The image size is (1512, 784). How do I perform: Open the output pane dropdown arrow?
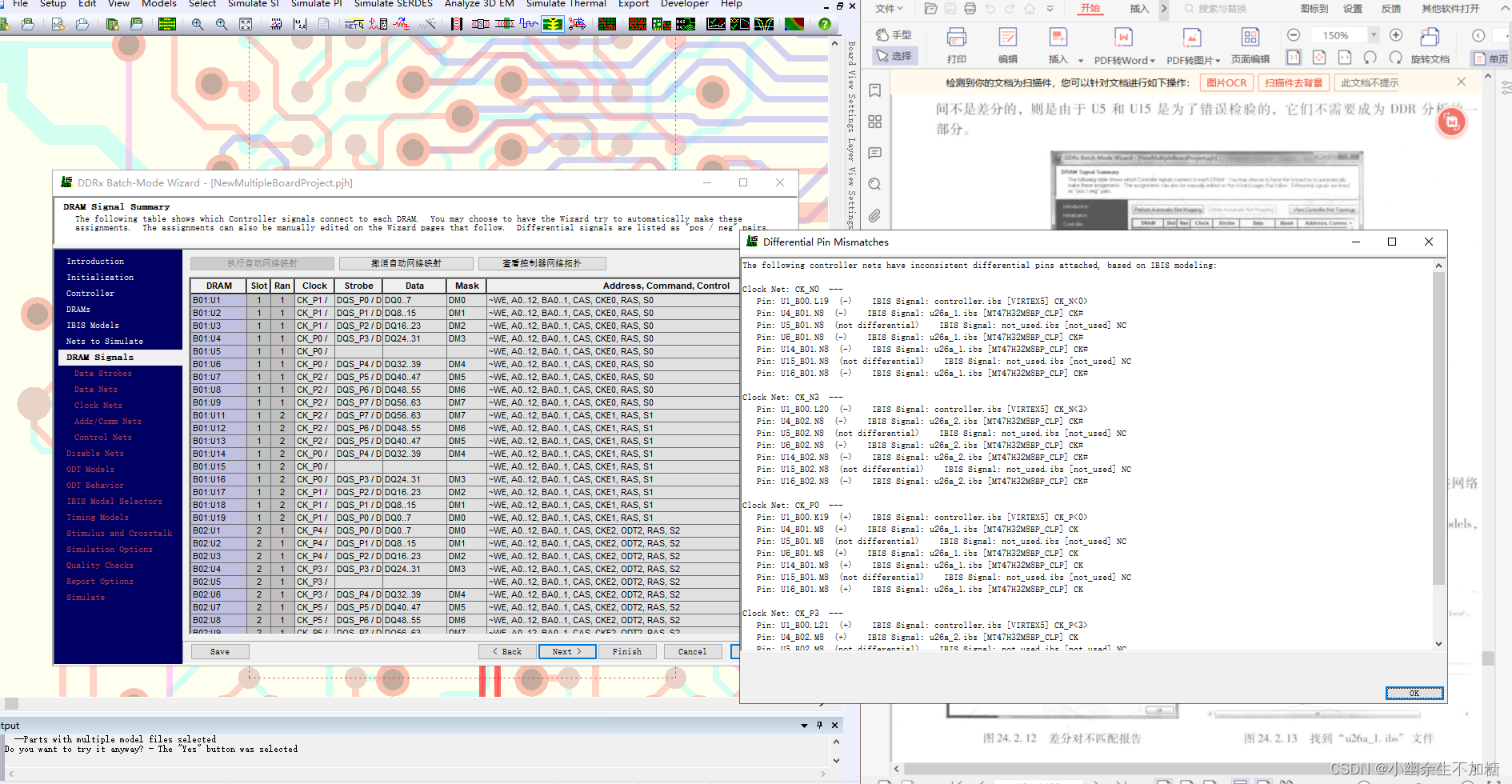coord(804,726)
